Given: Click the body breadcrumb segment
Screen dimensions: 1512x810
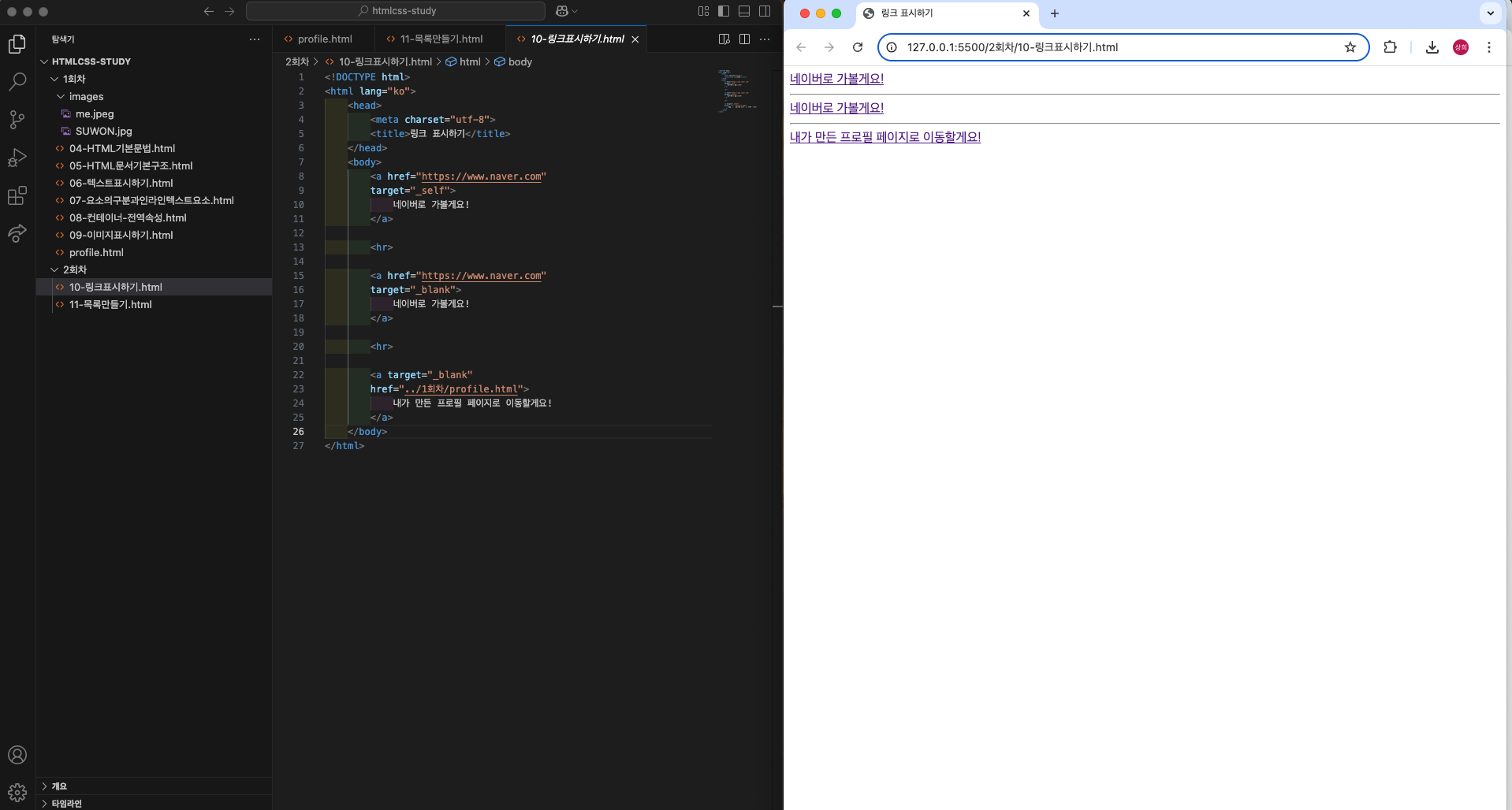Looking at the screenshot, I should click(x=513, y=61).
